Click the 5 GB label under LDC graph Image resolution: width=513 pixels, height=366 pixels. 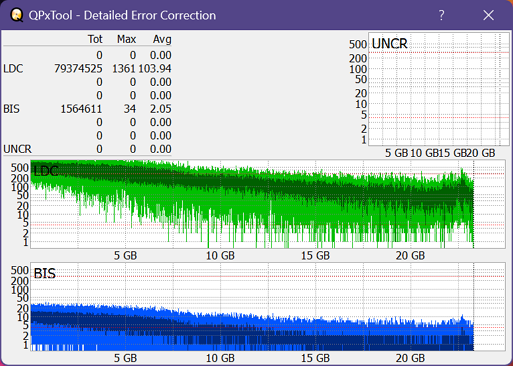coord(125,256)
